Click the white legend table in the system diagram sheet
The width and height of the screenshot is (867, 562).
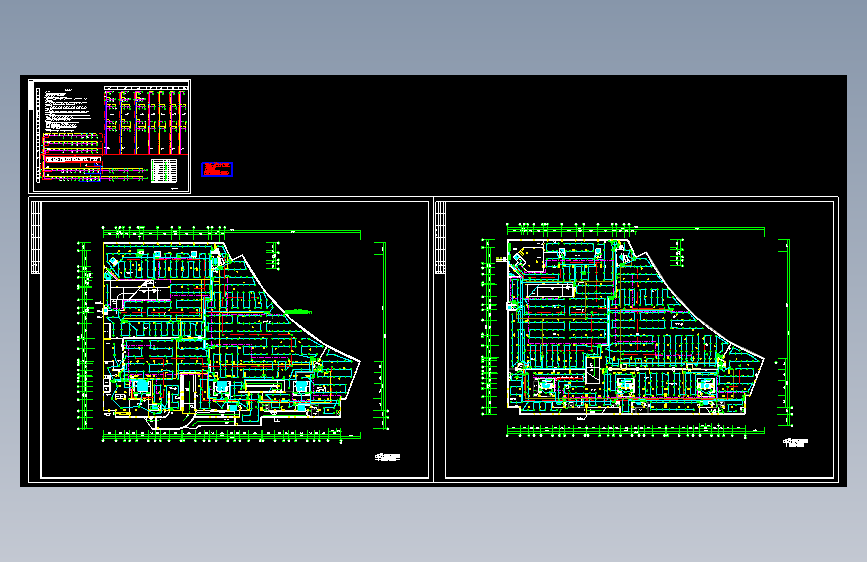pyautogui.click(x=164, y=170)
